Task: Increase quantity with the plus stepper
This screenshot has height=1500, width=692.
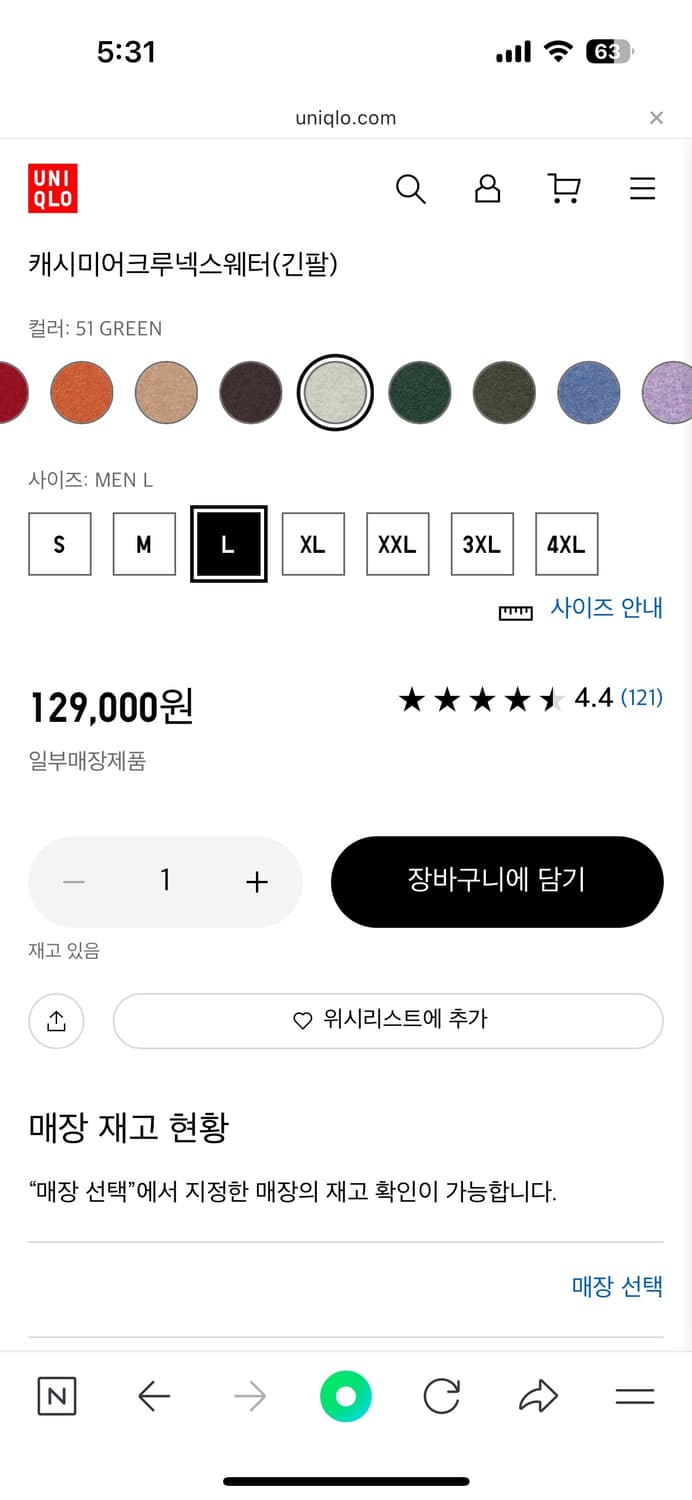Action: pos(256,881)
